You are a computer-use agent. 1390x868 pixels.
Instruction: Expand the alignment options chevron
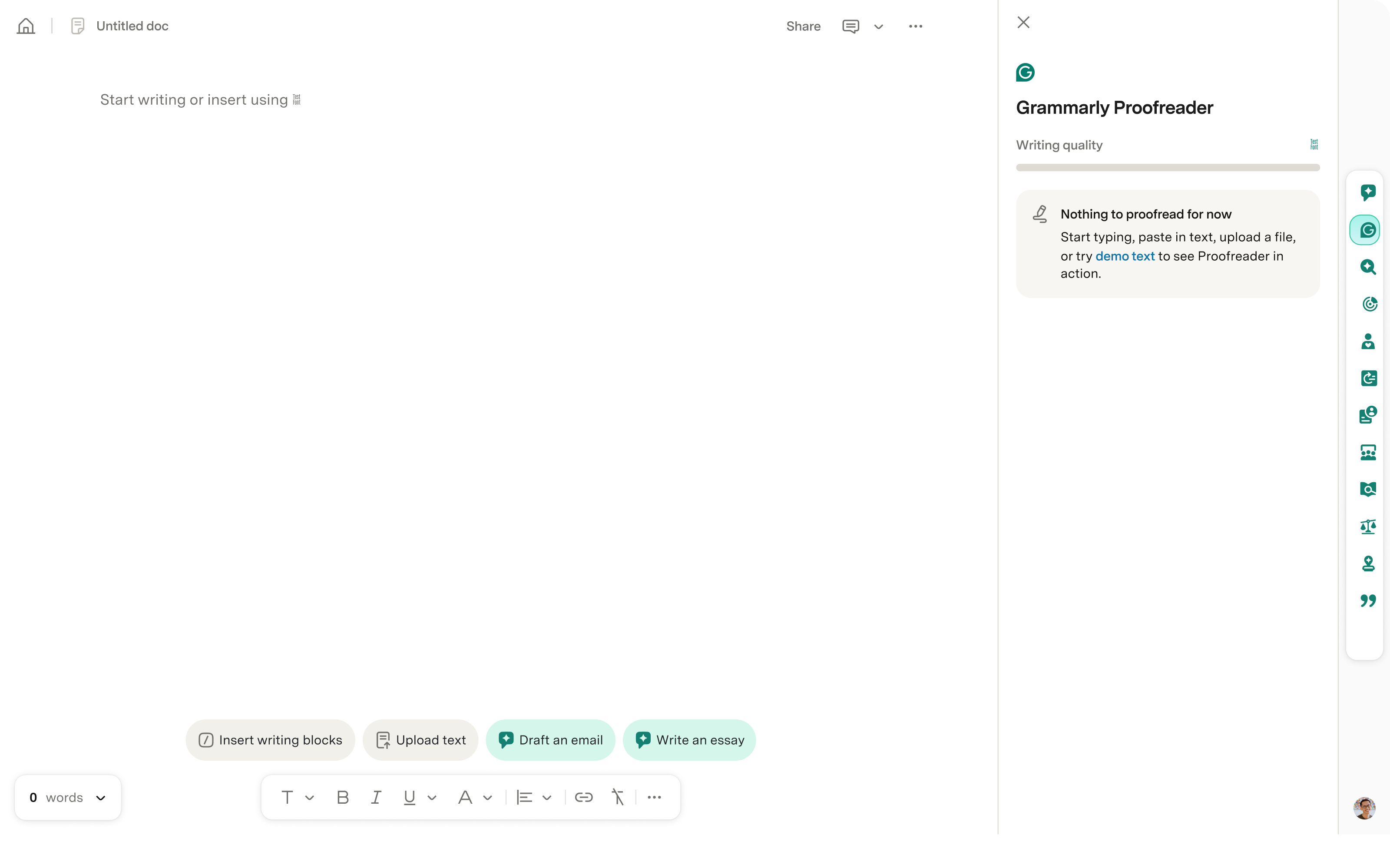click(547, 798)
